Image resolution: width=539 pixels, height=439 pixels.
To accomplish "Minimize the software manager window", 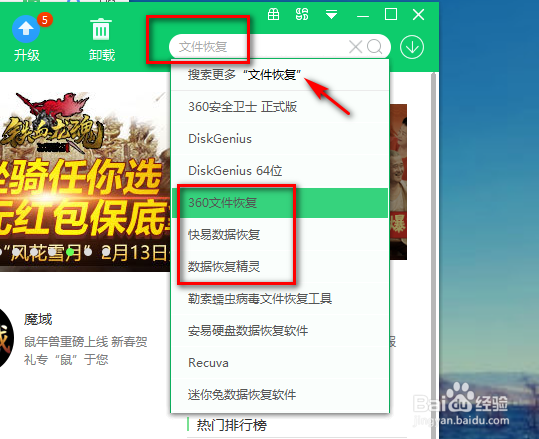I will (x=363, y=16).
